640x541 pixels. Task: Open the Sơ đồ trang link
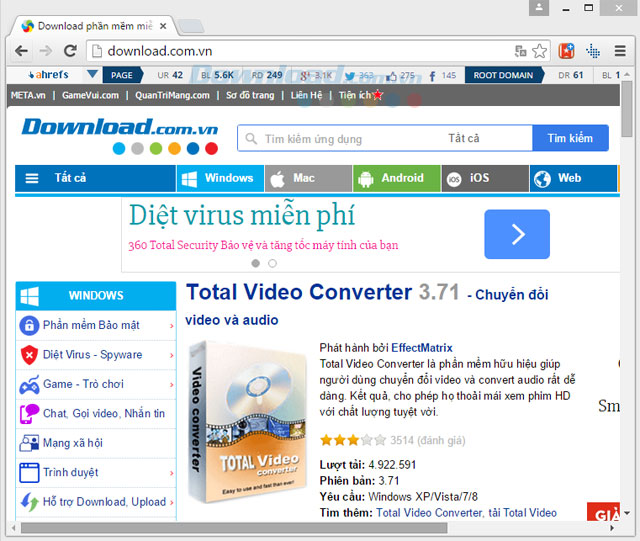click(250, 95)
